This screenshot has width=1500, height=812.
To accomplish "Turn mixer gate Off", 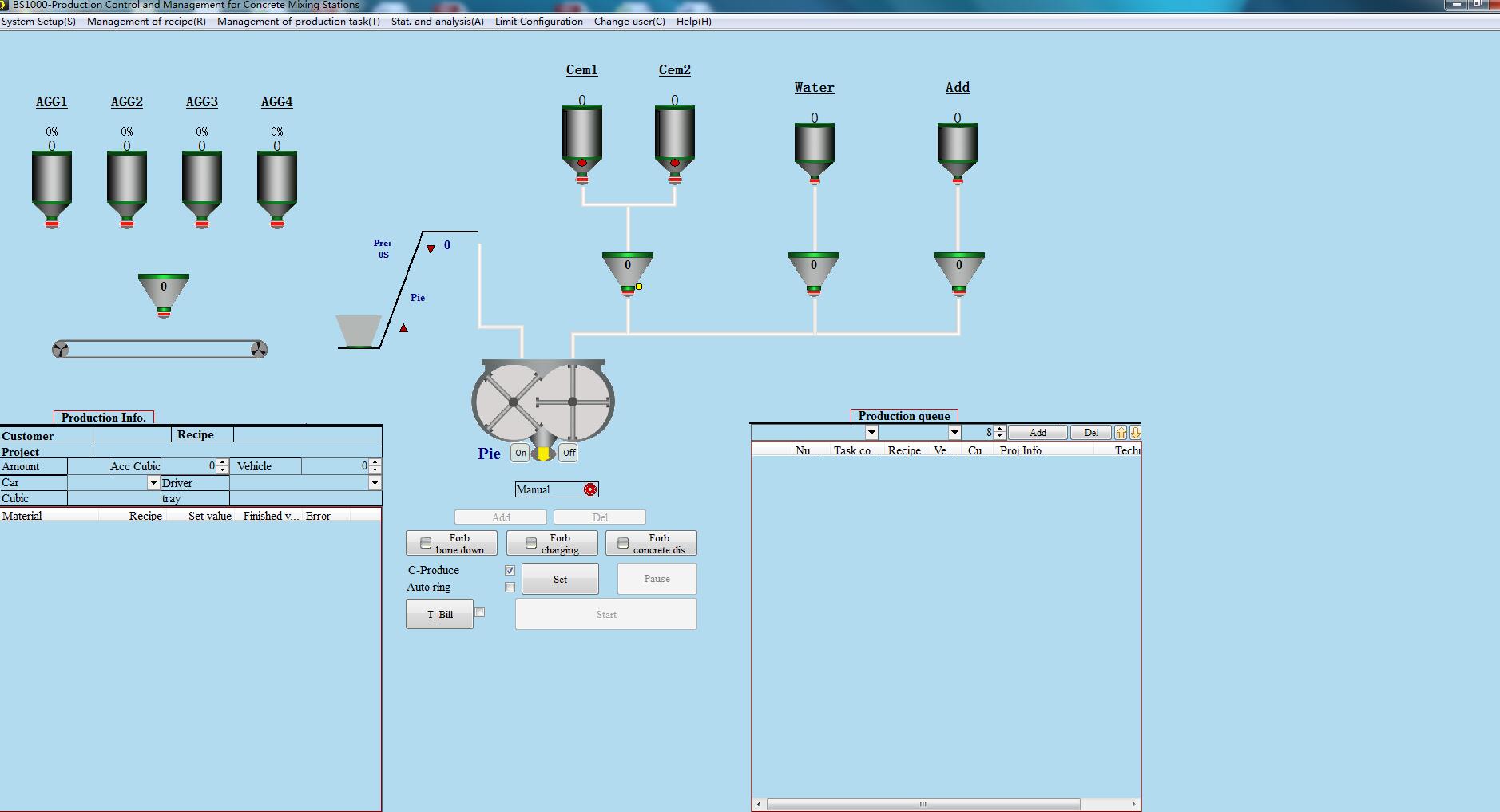I will click(x=569, y=453).
